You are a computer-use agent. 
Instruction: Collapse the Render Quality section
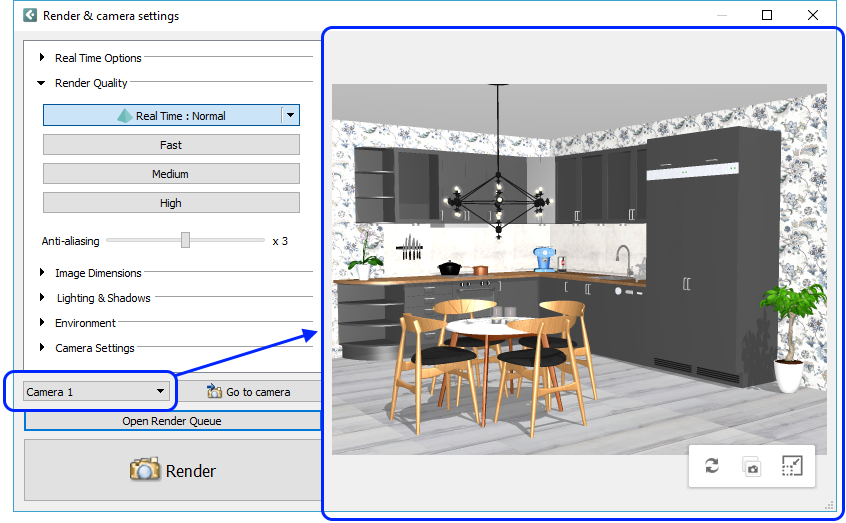pos(41,83)
